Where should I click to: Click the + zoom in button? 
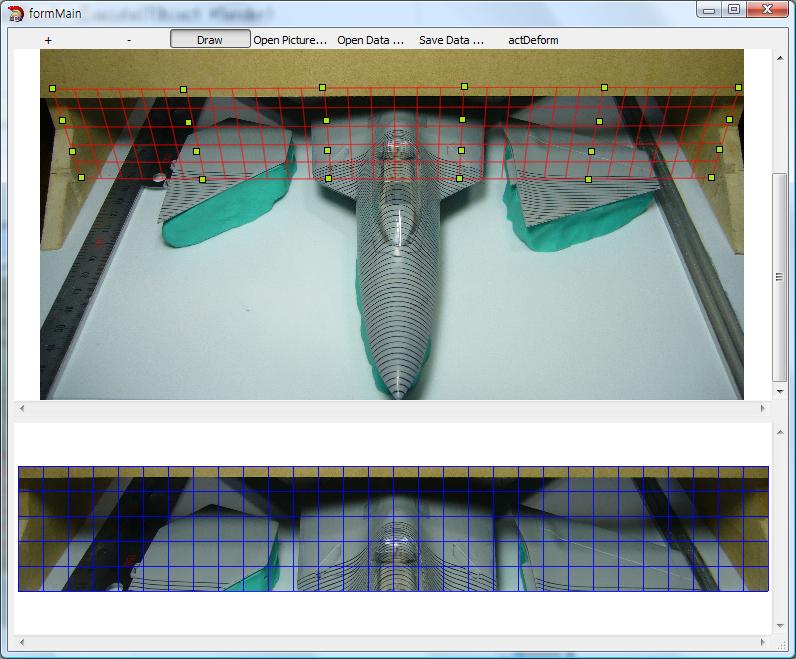[x=48, y=40]
